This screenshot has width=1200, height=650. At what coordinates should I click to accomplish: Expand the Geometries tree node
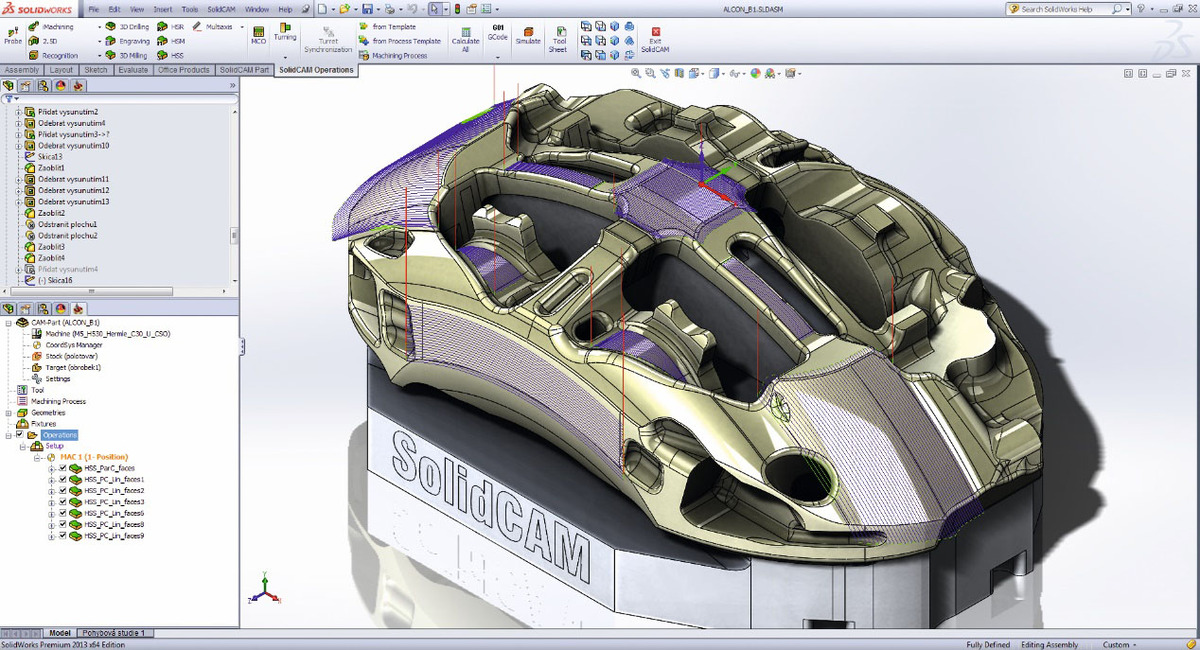(8, 412)
